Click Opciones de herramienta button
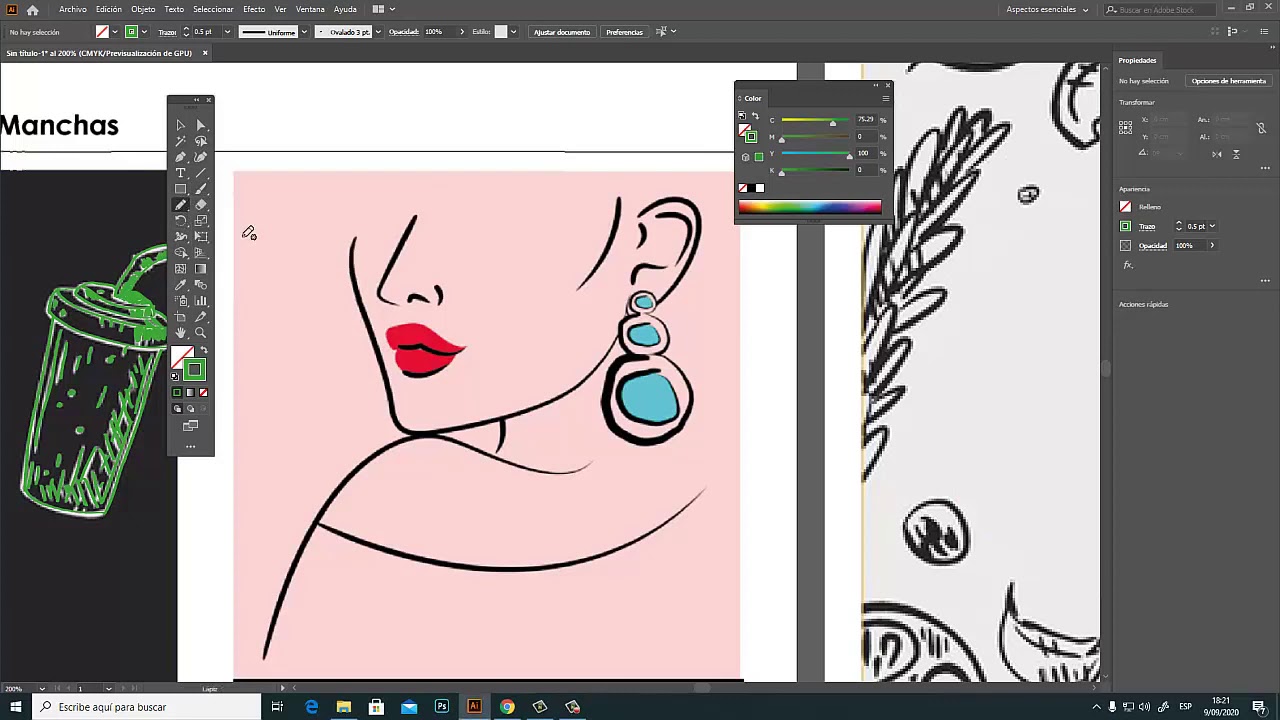This screenshot has width=1280, height=720. [1228, 81]
